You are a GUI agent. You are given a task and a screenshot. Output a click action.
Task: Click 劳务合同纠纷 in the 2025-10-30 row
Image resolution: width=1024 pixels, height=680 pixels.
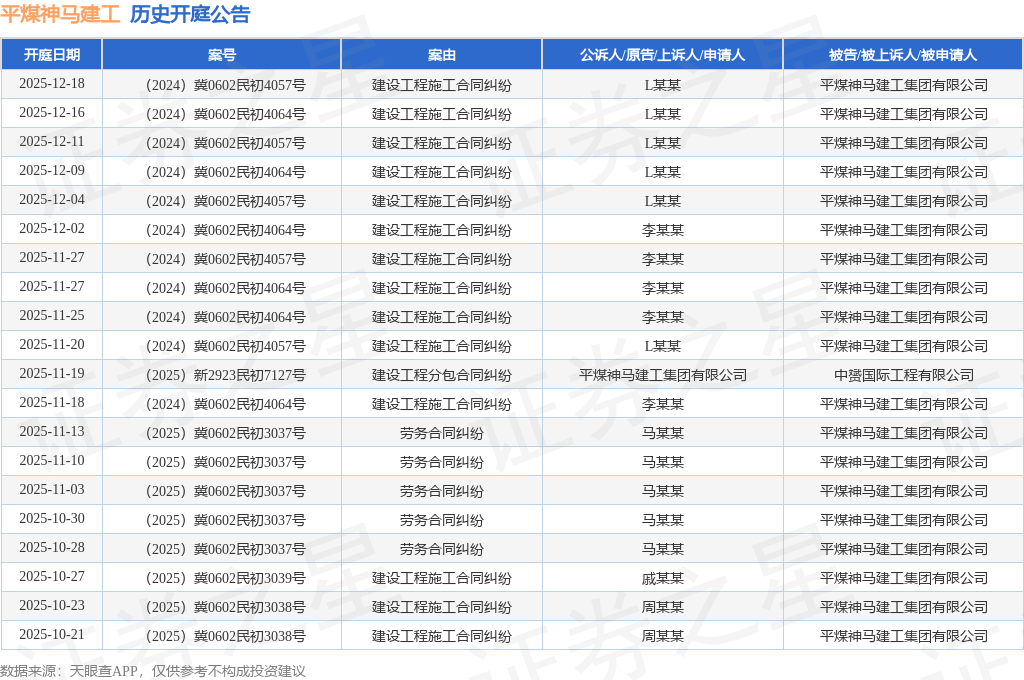pos(441,520)
